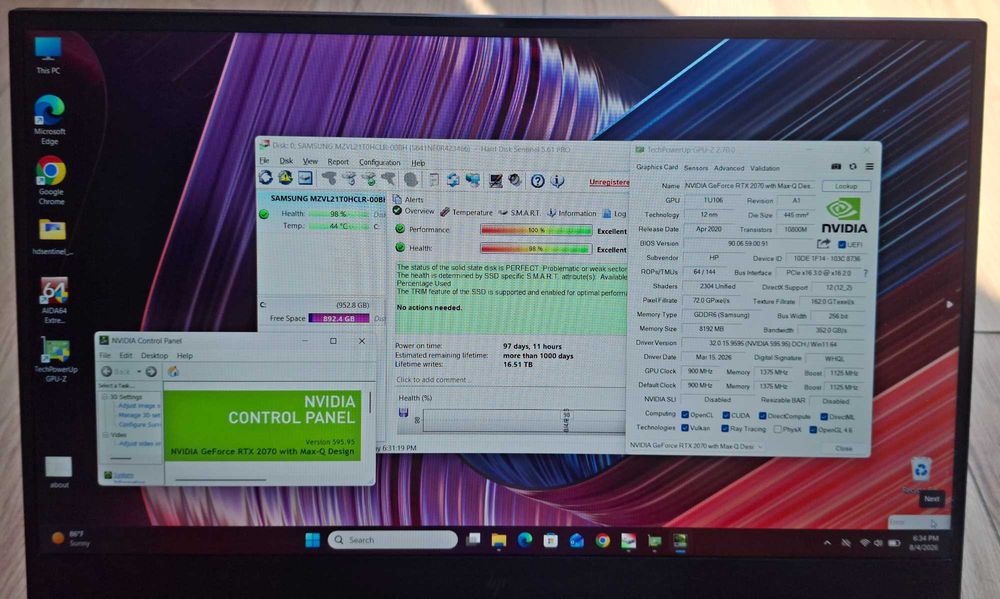1000x599 pixels.
Task: Click NVIDIA Control Panel back arrow
Action: click(x=107, y=371)
